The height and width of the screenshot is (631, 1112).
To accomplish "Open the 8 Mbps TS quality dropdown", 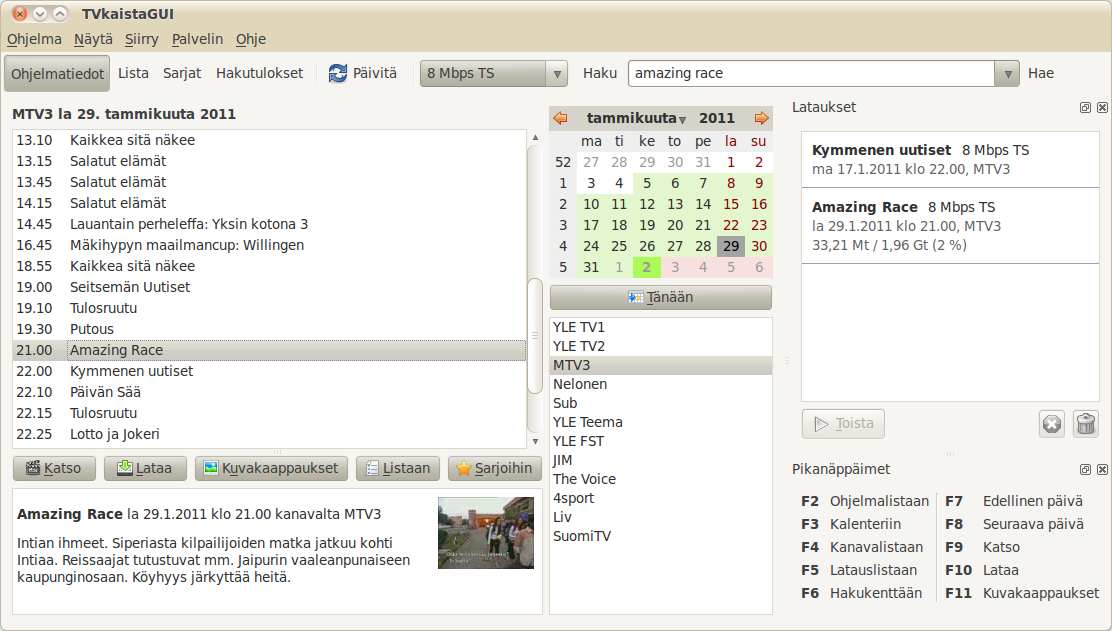I will pyautogui.click(x=494, y=73).
